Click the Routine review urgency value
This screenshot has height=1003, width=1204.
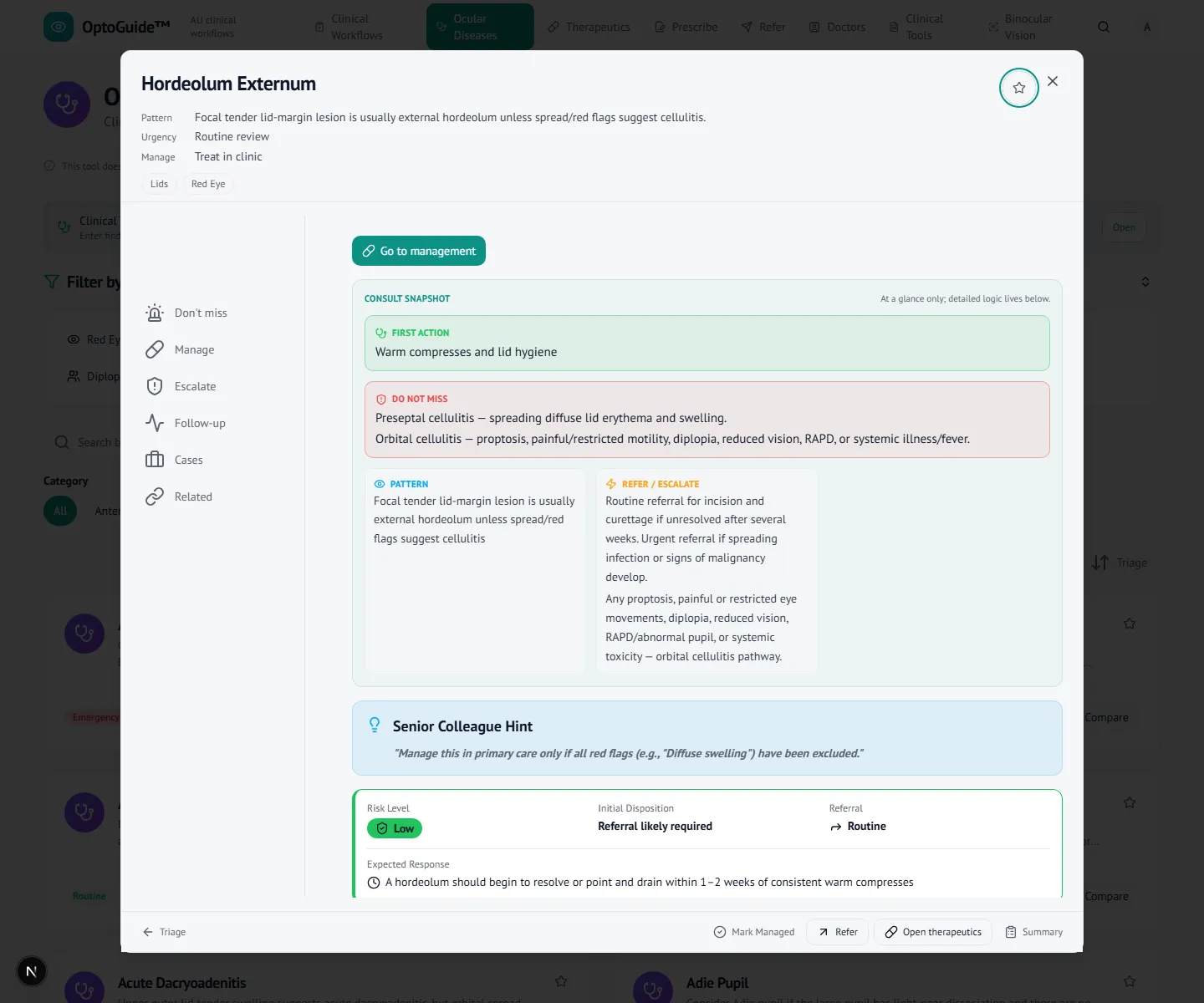232,136
